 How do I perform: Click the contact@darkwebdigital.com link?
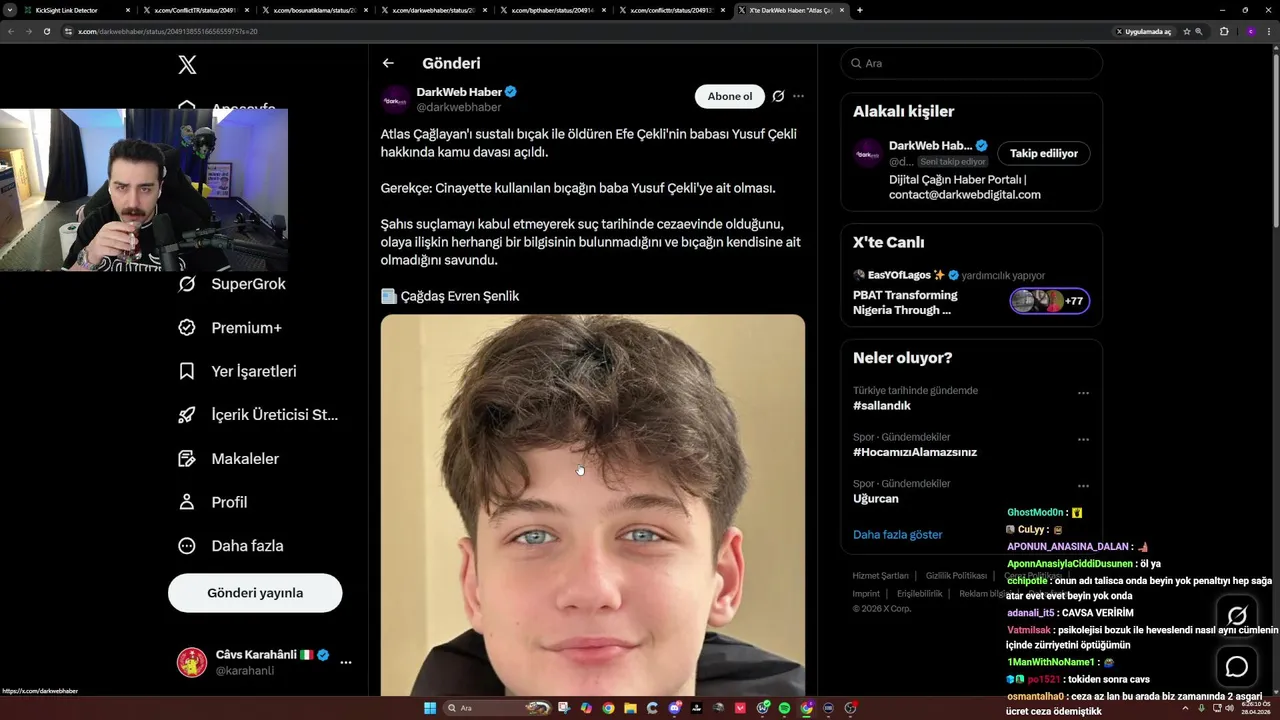965,195
